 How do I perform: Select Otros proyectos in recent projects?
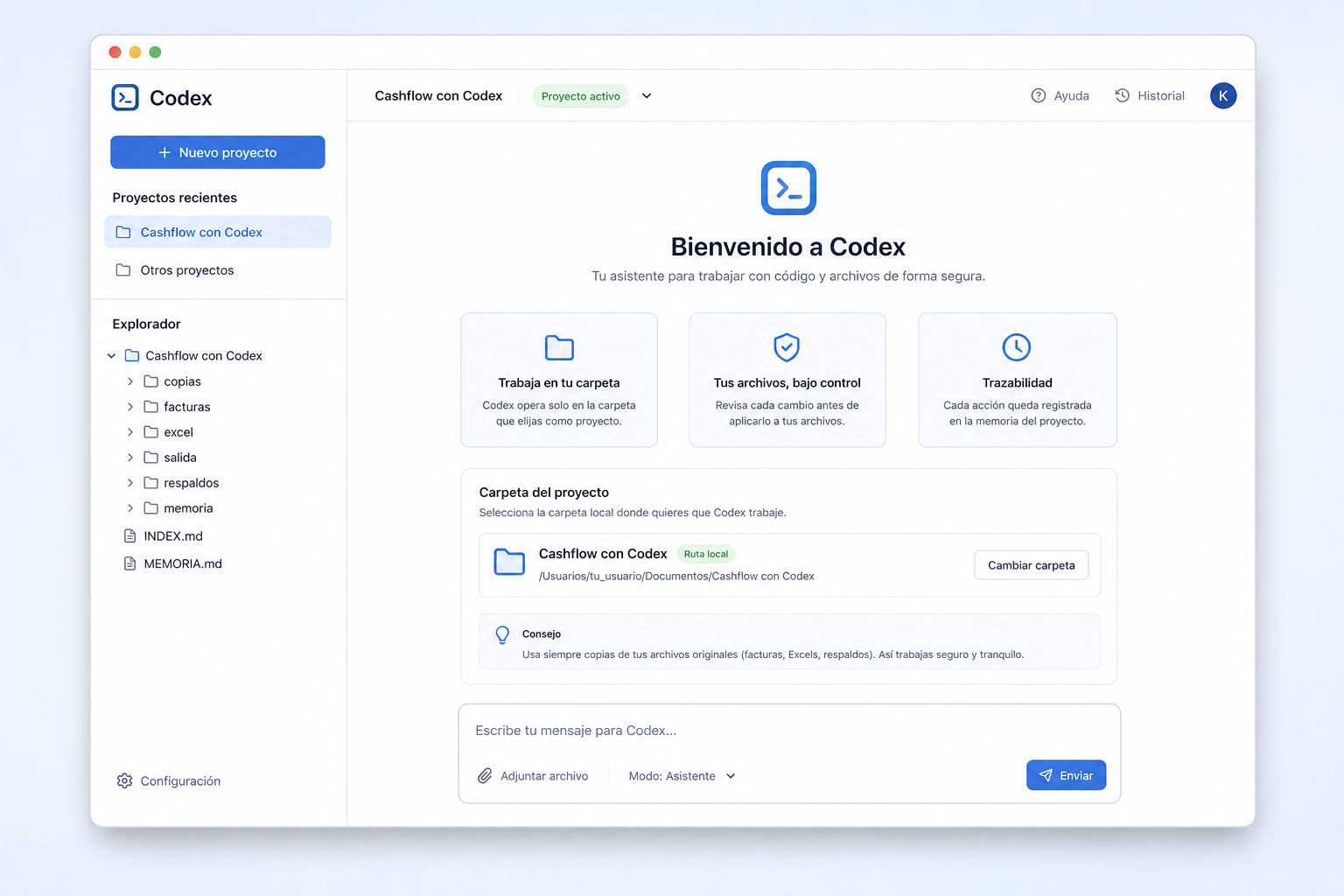pyautogui.click(x=218, y=269)
